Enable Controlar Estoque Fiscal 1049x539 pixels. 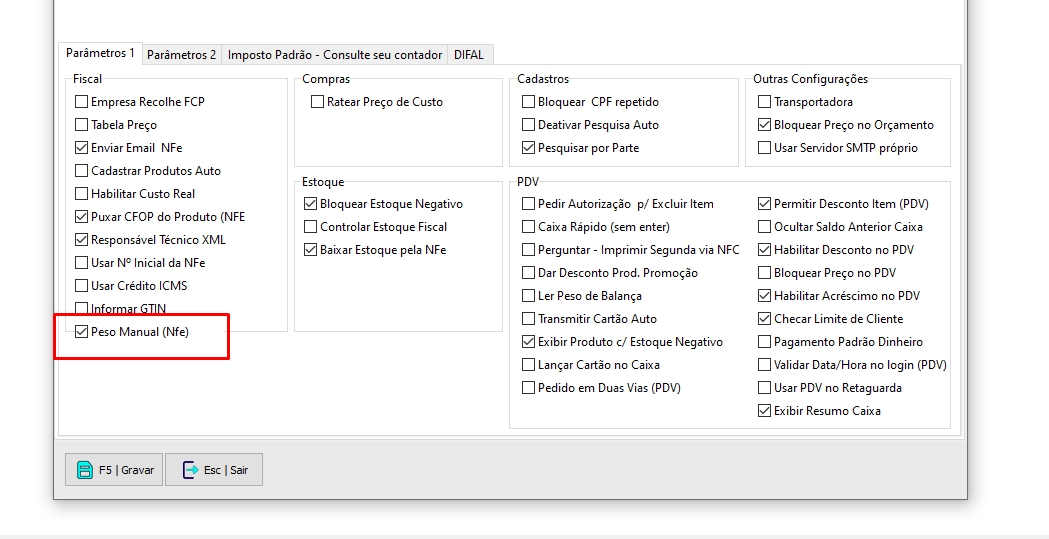click(x=311, y=227)
